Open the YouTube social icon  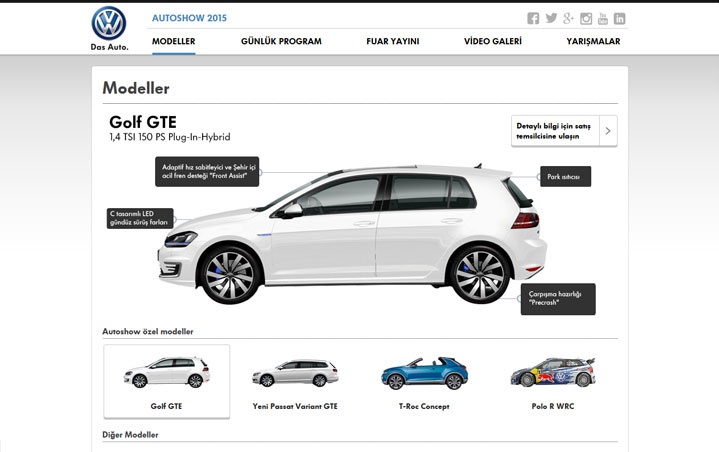click(603, 18)
